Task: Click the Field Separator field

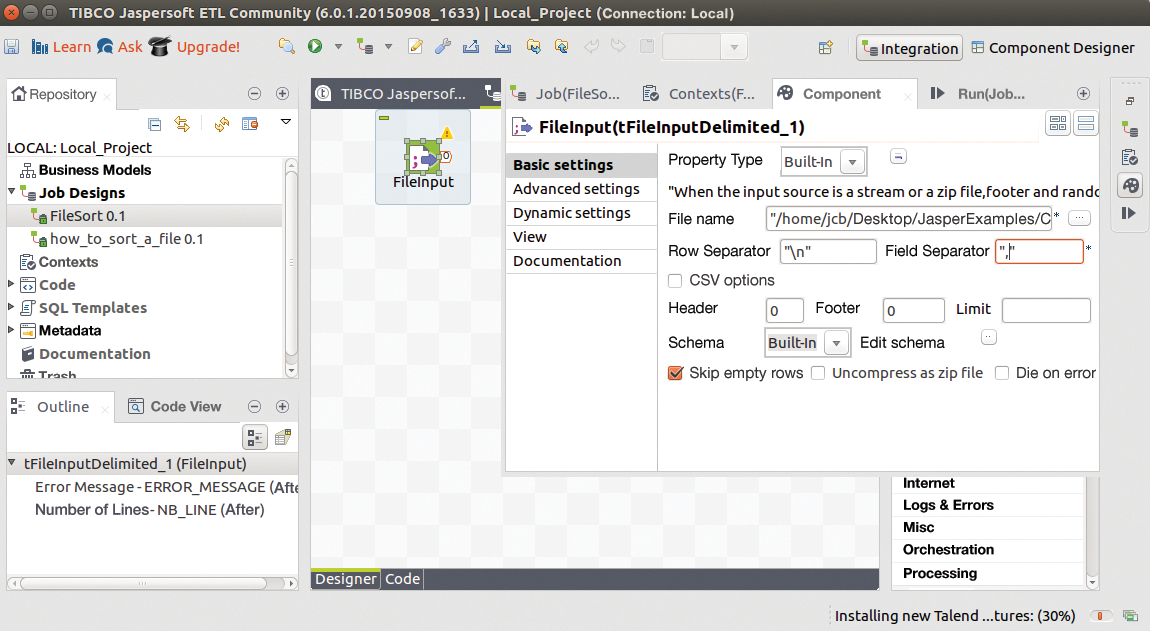Action: pyautogui.click(x=1039, y=252)
